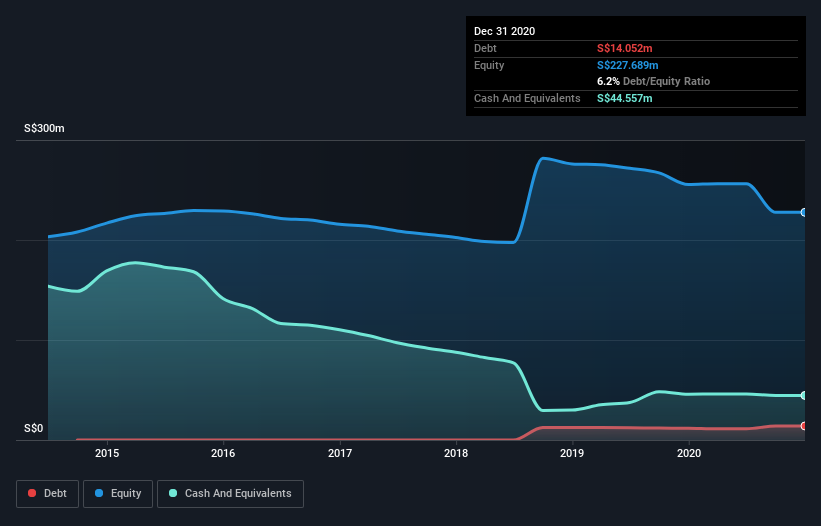The image size is (821, 526).
Task: Click the blue Equity legend dot
Action: (x=99, y=493)
